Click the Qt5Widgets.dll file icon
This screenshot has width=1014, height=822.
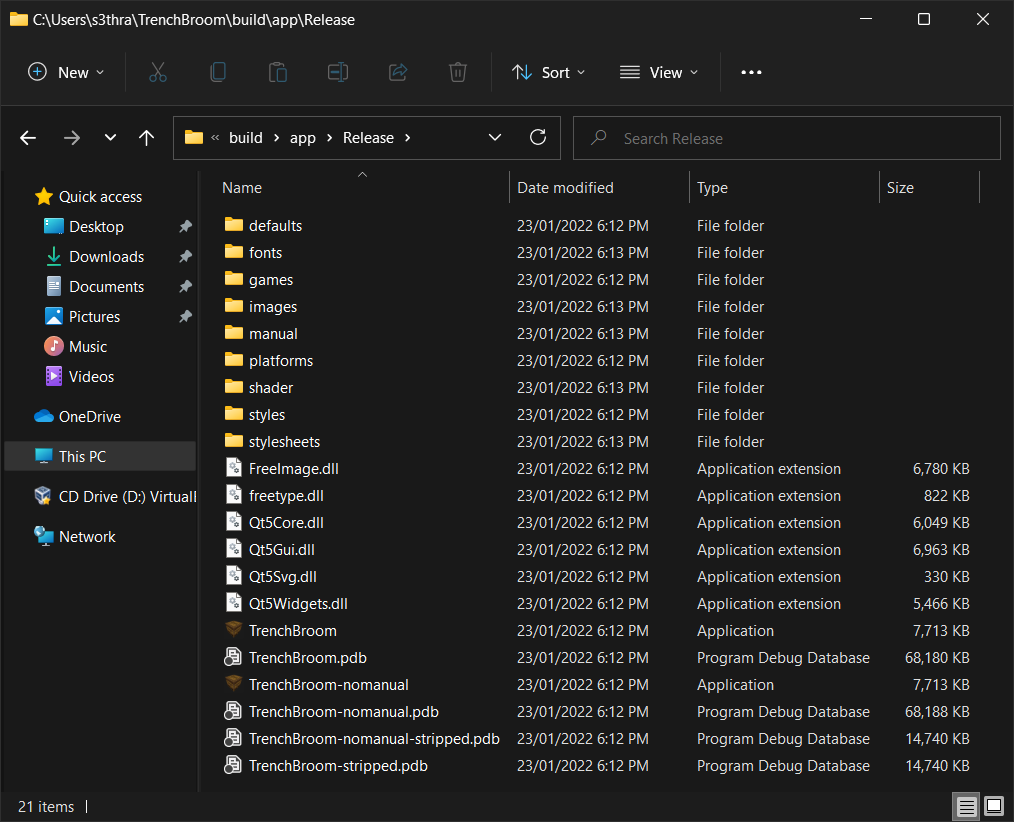click(x=233, y=603)
